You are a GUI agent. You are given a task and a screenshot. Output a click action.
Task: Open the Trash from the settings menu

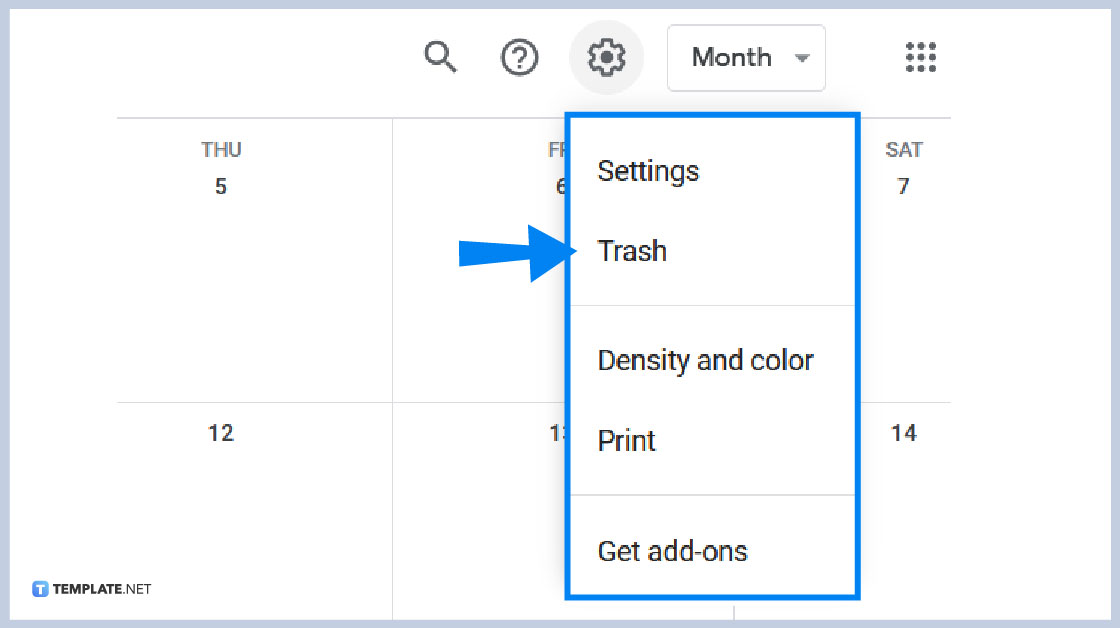(x=632, y=251)
